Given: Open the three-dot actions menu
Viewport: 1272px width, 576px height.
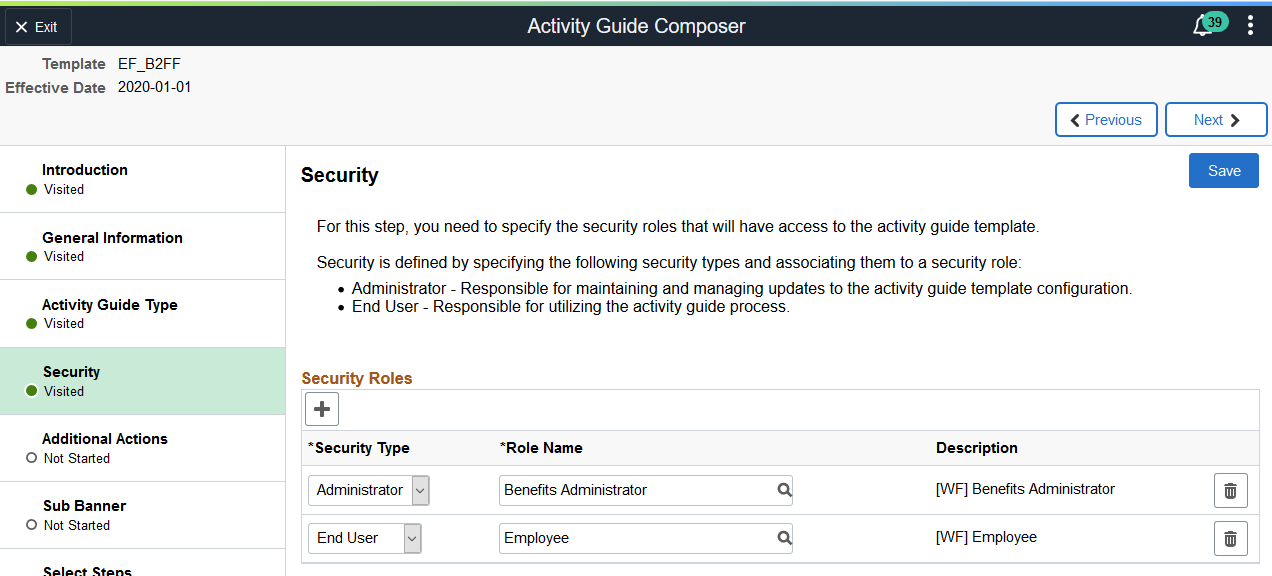Looking at the screenshot, I should click(x=1250, y=26).
